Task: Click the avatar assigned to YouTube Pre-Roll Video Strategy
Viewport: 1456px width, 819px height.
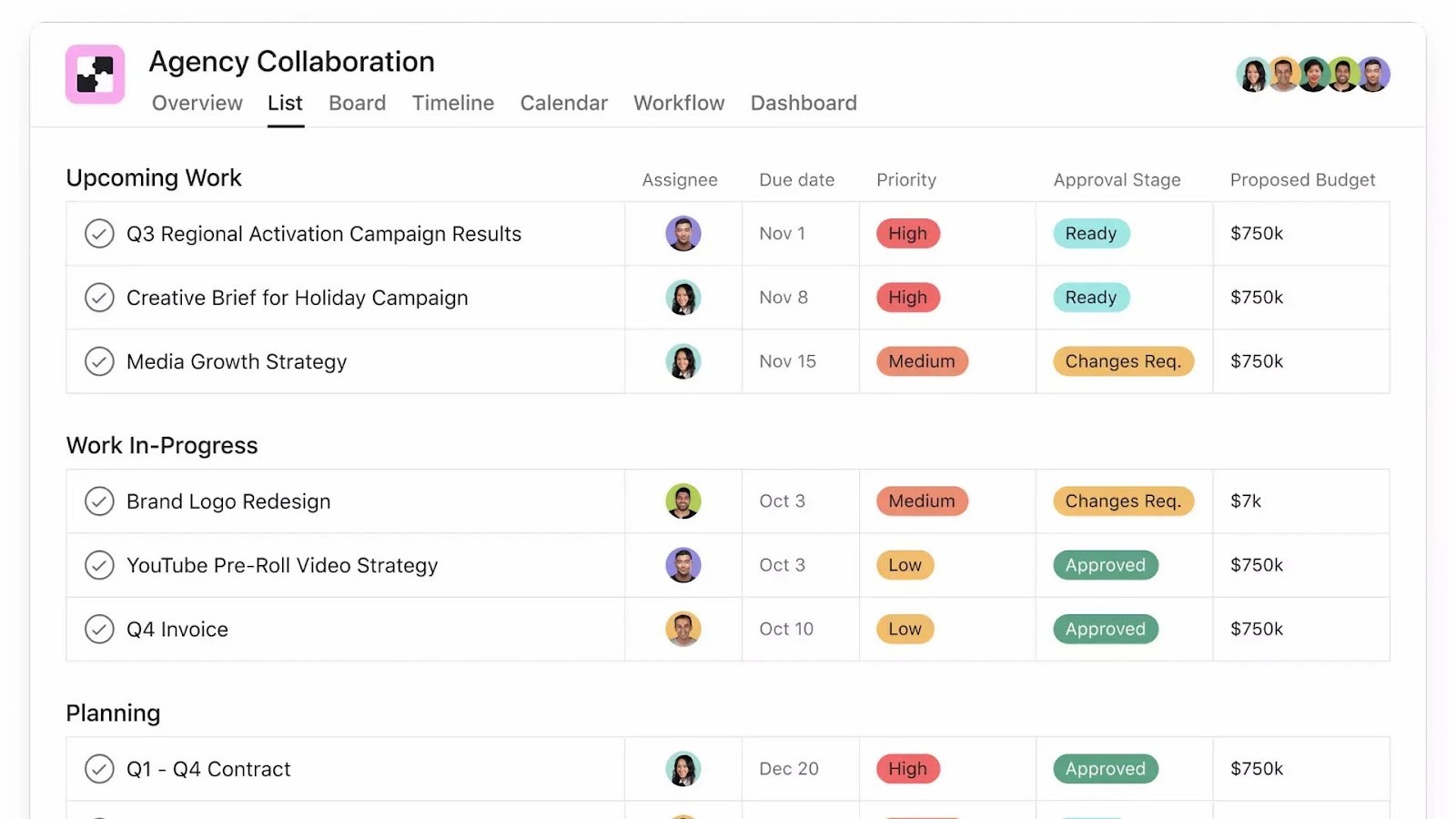Action: point(682,564)
